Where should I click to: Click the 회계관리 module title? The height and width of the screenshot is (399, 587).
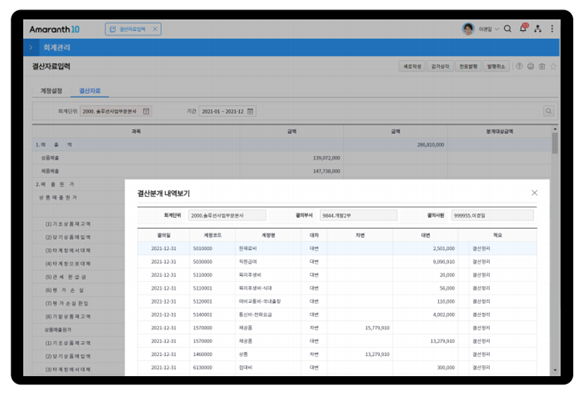57,48
